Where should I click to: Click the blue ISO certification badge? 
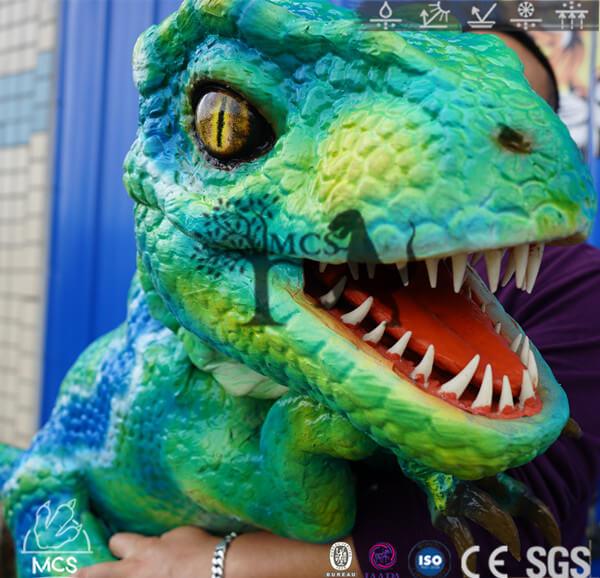(429, 559)
